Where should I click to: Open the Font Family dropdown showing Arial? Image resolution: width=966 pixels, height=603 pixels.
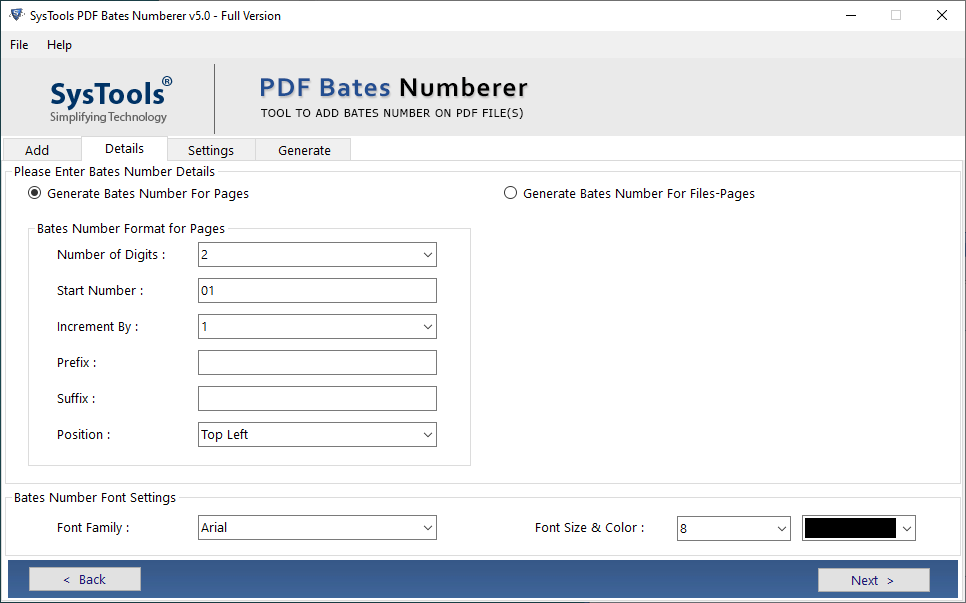point(317,528)
